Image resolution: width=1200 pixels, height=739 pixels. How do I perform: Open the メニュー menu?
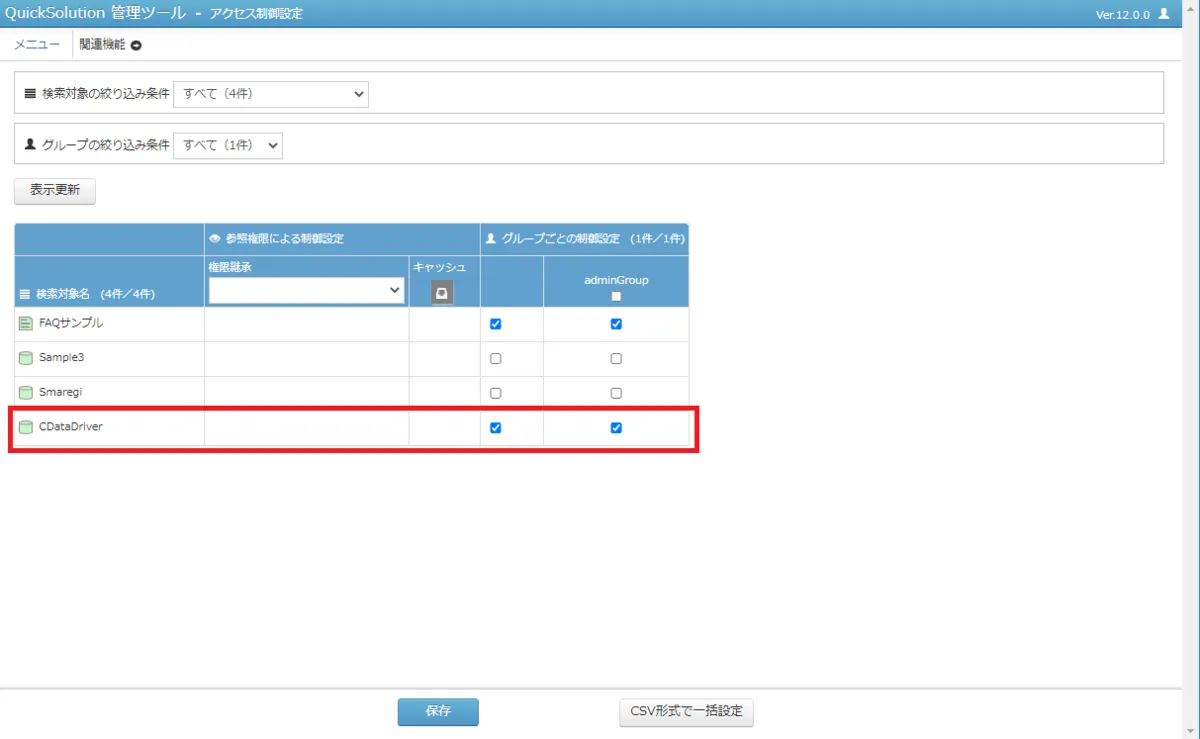point(37,45)
